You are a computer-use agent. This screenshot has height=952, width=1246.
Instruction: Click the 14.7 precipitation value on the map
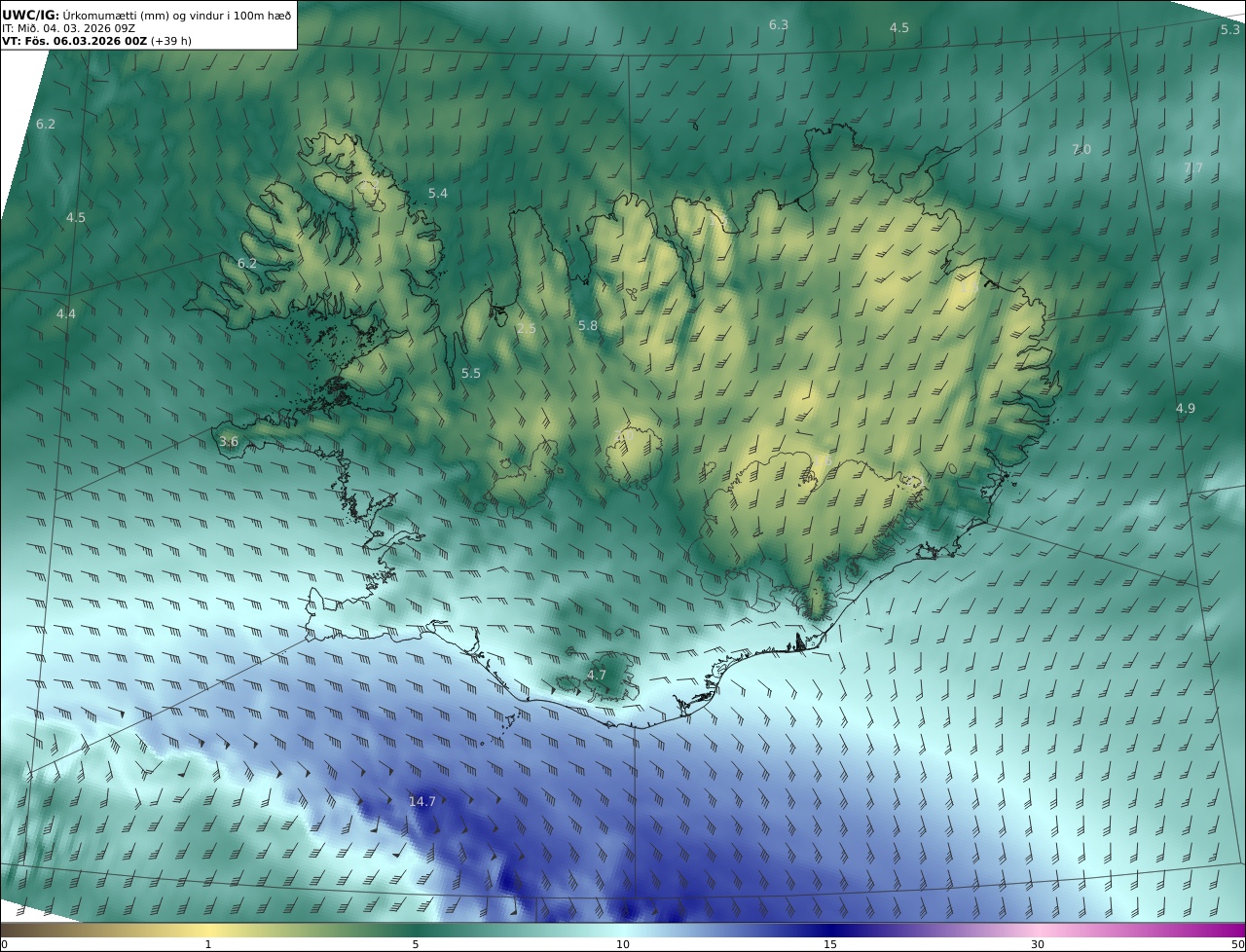click(x=421, y=801)
